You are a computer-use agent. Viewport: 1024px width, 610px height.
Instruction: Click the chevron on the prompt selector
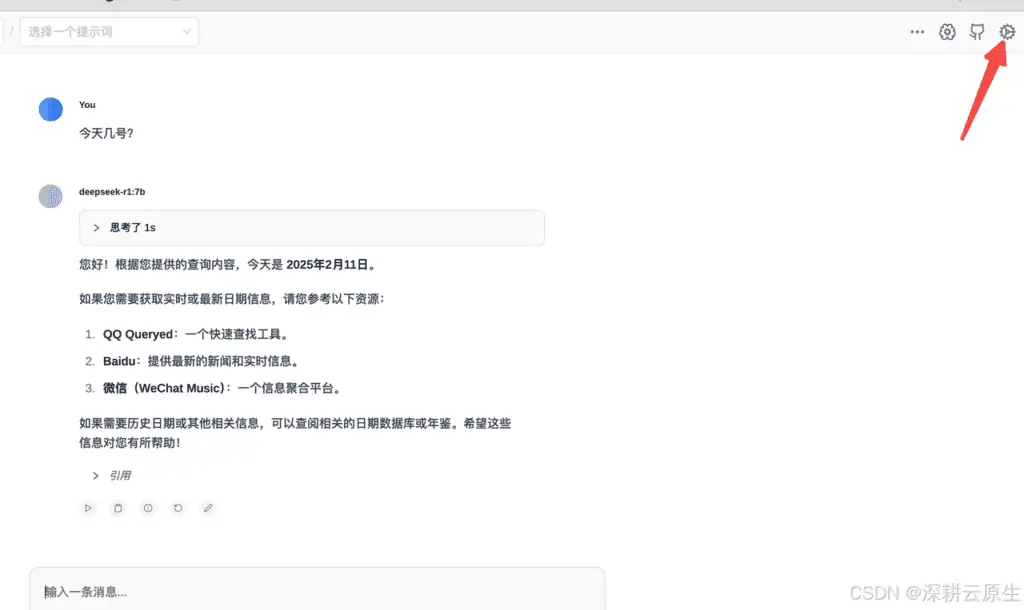(x=185, y=31)
